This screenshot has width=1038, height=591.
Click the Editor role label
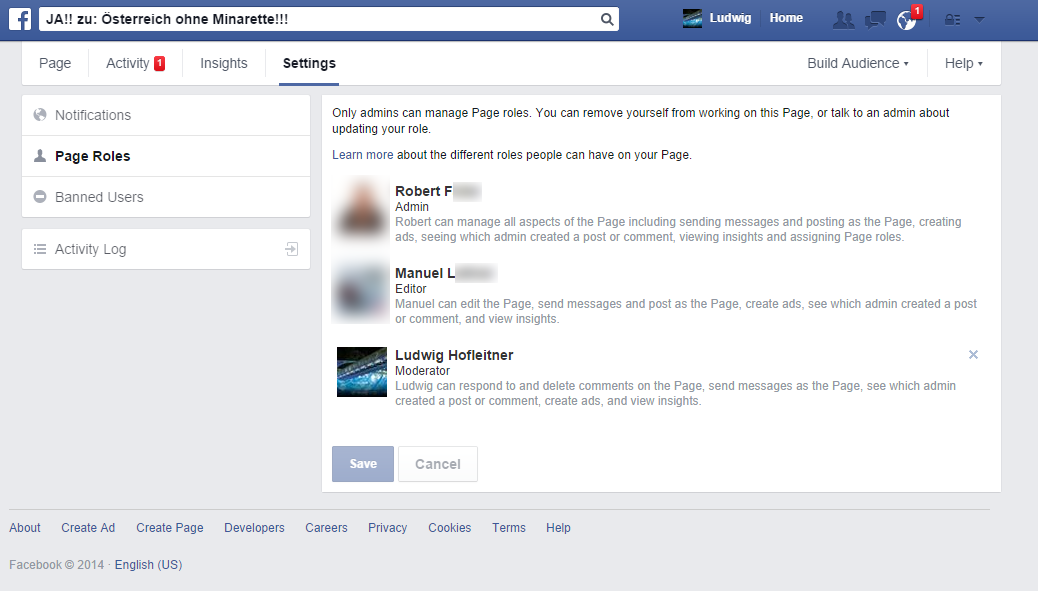[x=410, y=289]
